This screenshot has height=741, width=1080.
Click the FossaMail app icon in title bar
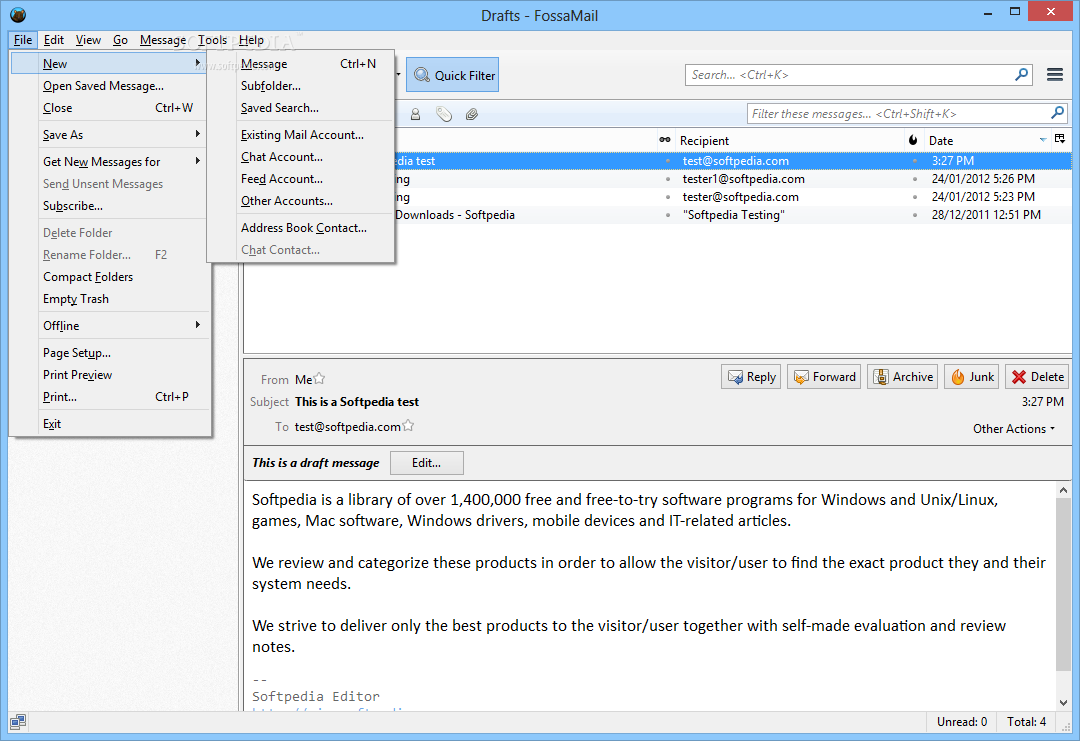pyautogui.click(x=18, y=14)
